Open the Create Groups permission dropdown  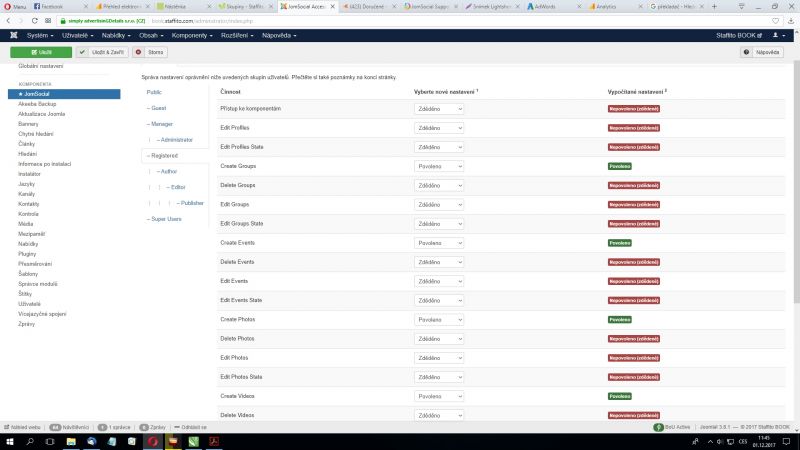[439, 165]
